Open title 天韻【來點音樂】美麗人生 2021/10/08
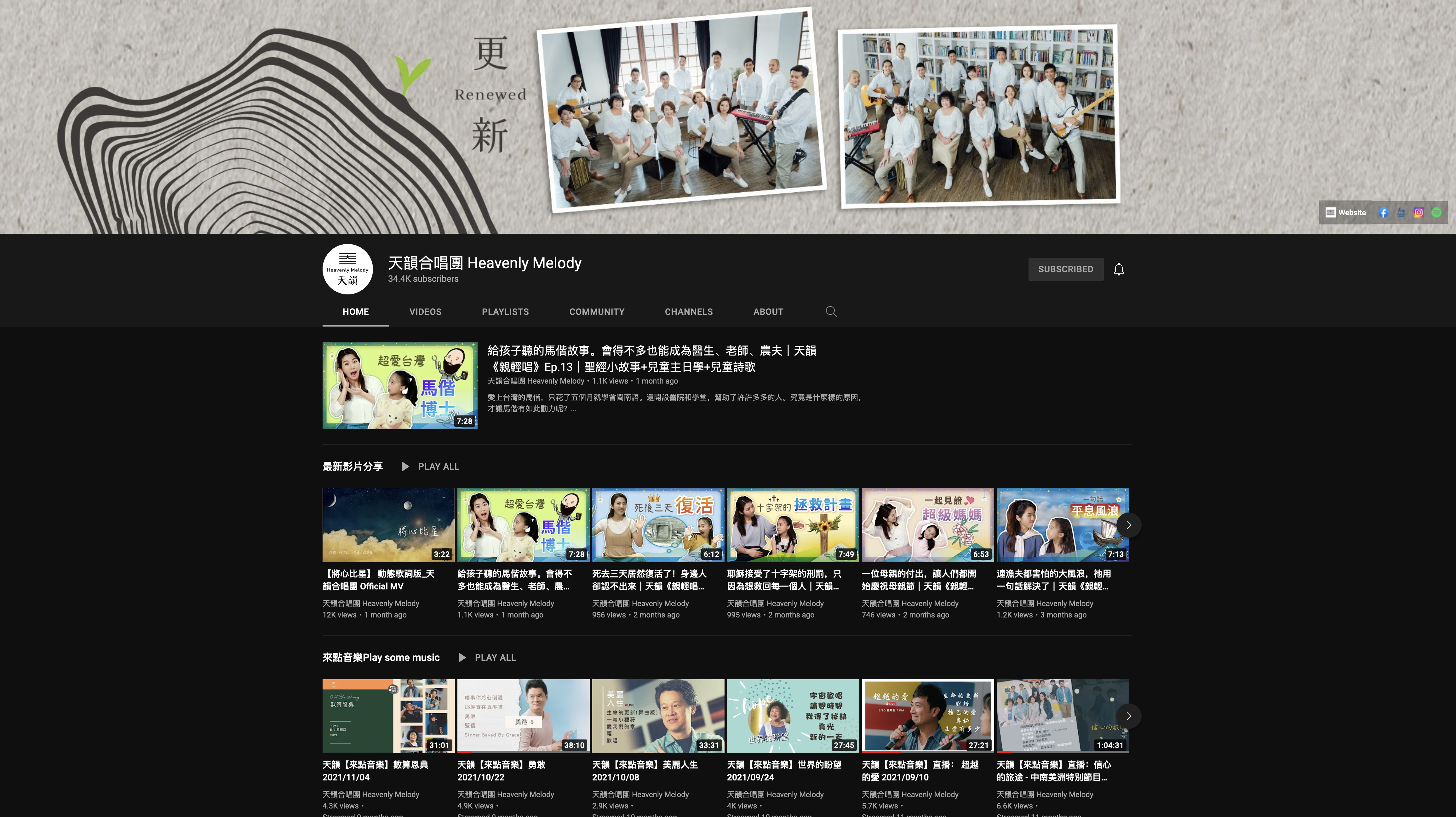This screenshot has width=1456, height=817. 645,771
